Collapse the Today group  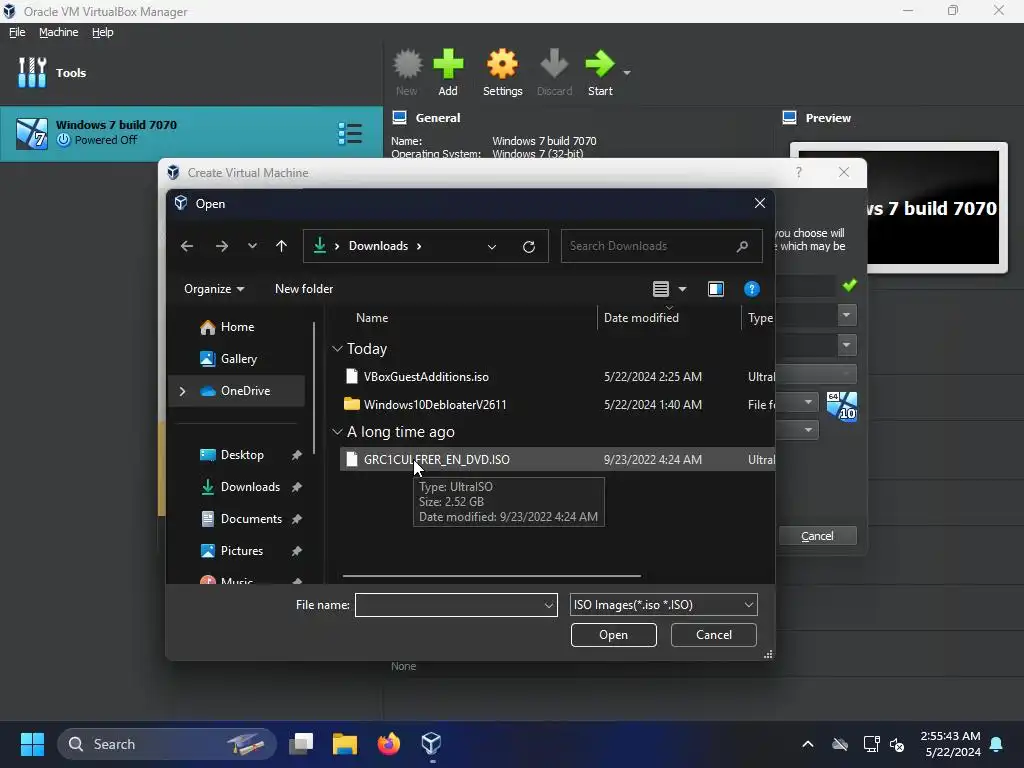[338, 349]
